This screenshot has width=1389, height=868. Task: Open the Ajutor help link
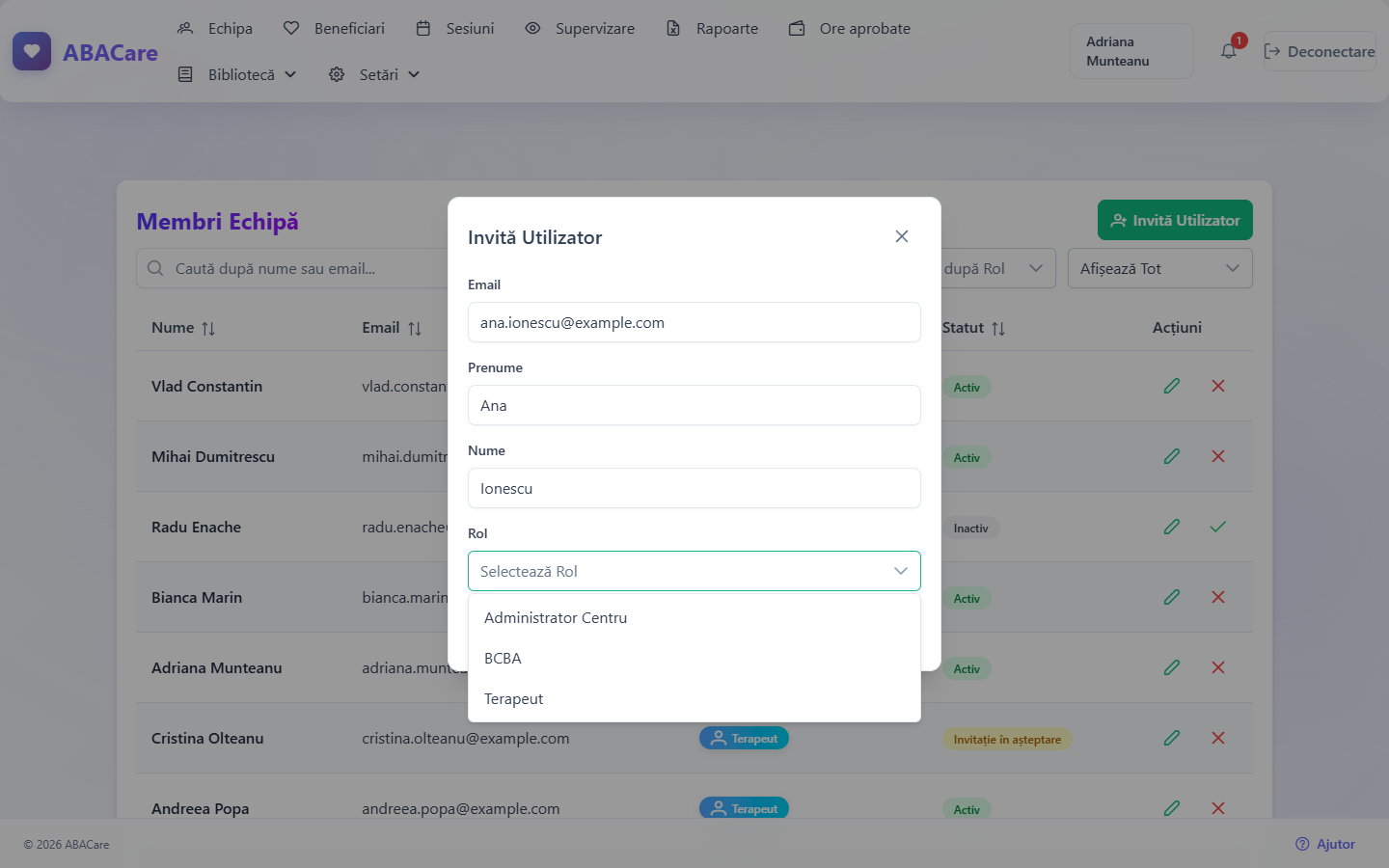point(1325,844)
